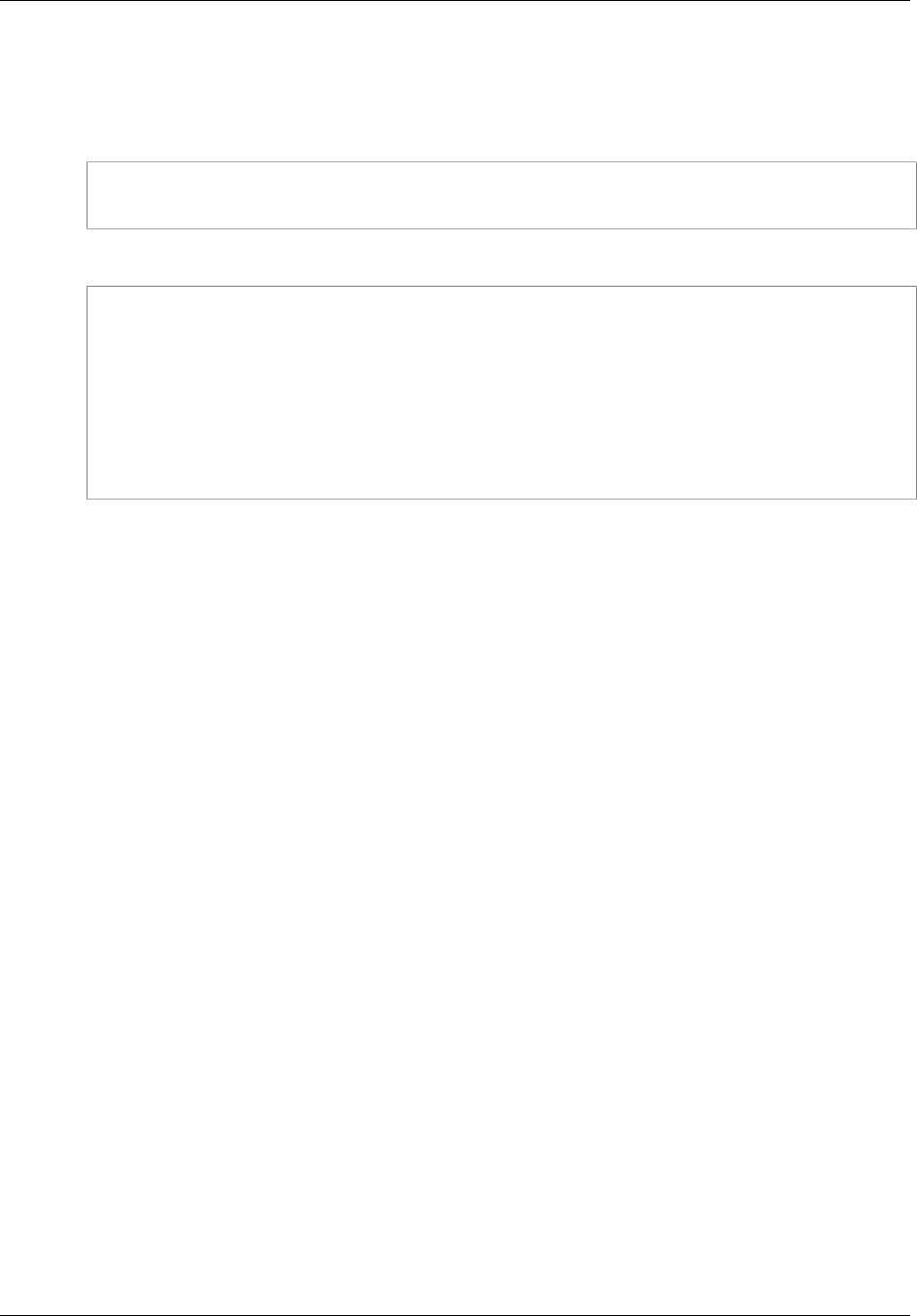917x1316 pixels.
Task: Click the bottom-right corner of the smaller box
Action: pos(916,228)
